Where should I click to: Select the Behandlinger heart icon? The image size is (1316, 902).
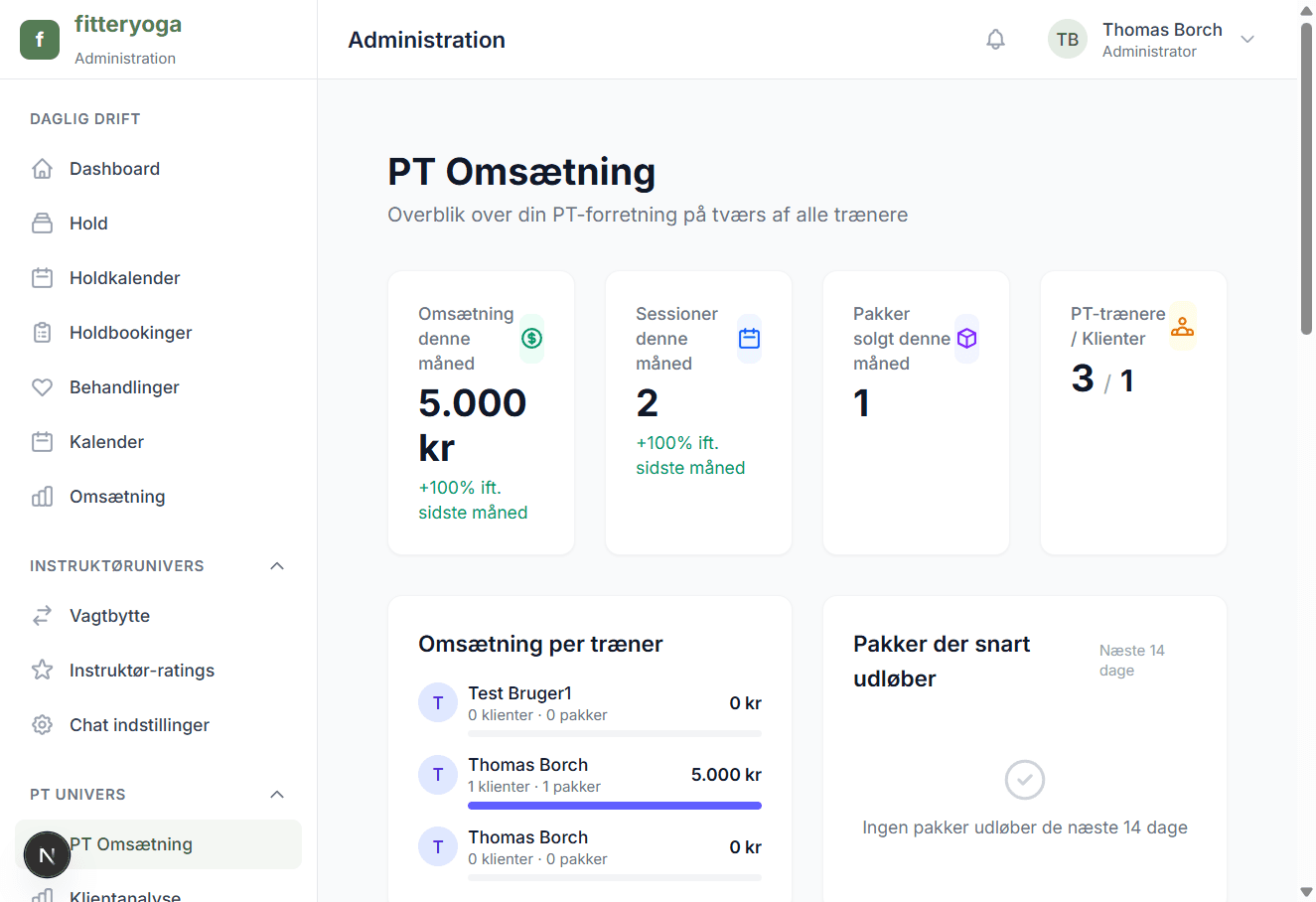(42, 386)
